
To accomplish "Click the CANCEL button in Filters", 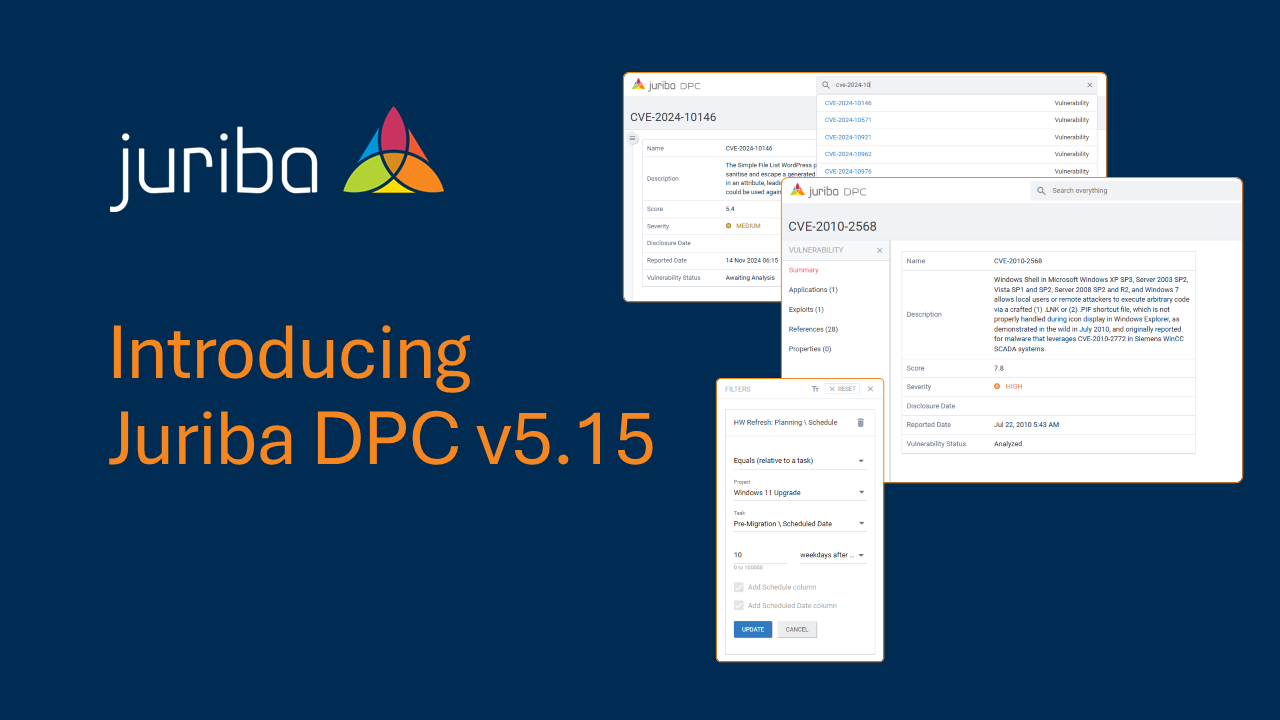I will click(797, 629).
